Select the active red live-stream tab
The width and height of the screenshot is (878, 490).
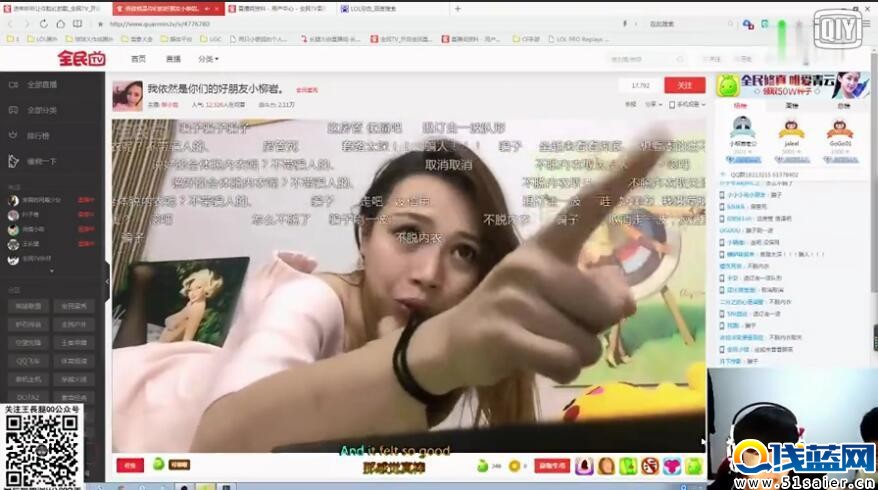tap(168, 9)
